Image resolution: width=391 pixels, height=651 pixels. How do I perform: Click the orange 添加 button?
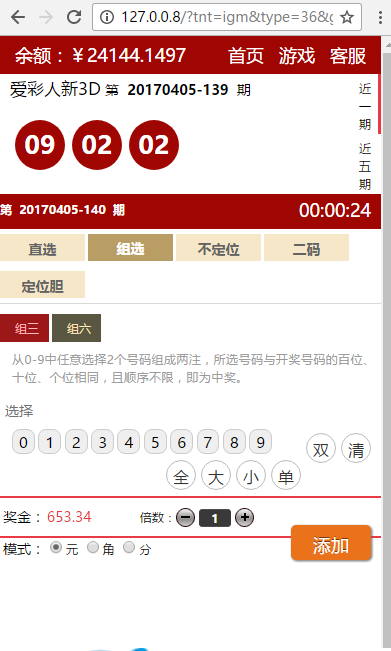pyautogui.click(x=331, y=543)
